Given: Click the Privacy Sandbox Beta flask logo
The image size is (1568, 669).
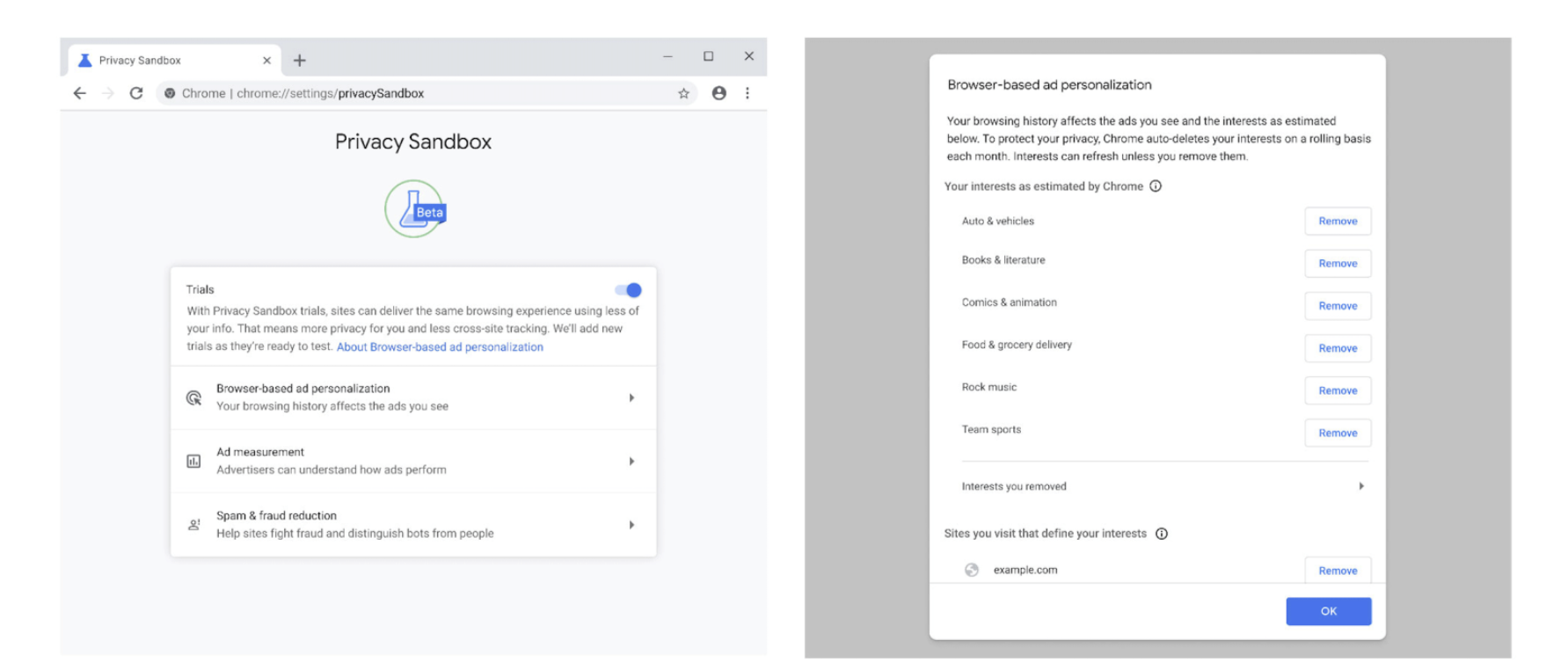Looking at the screenshot, I should coord(414,209).
